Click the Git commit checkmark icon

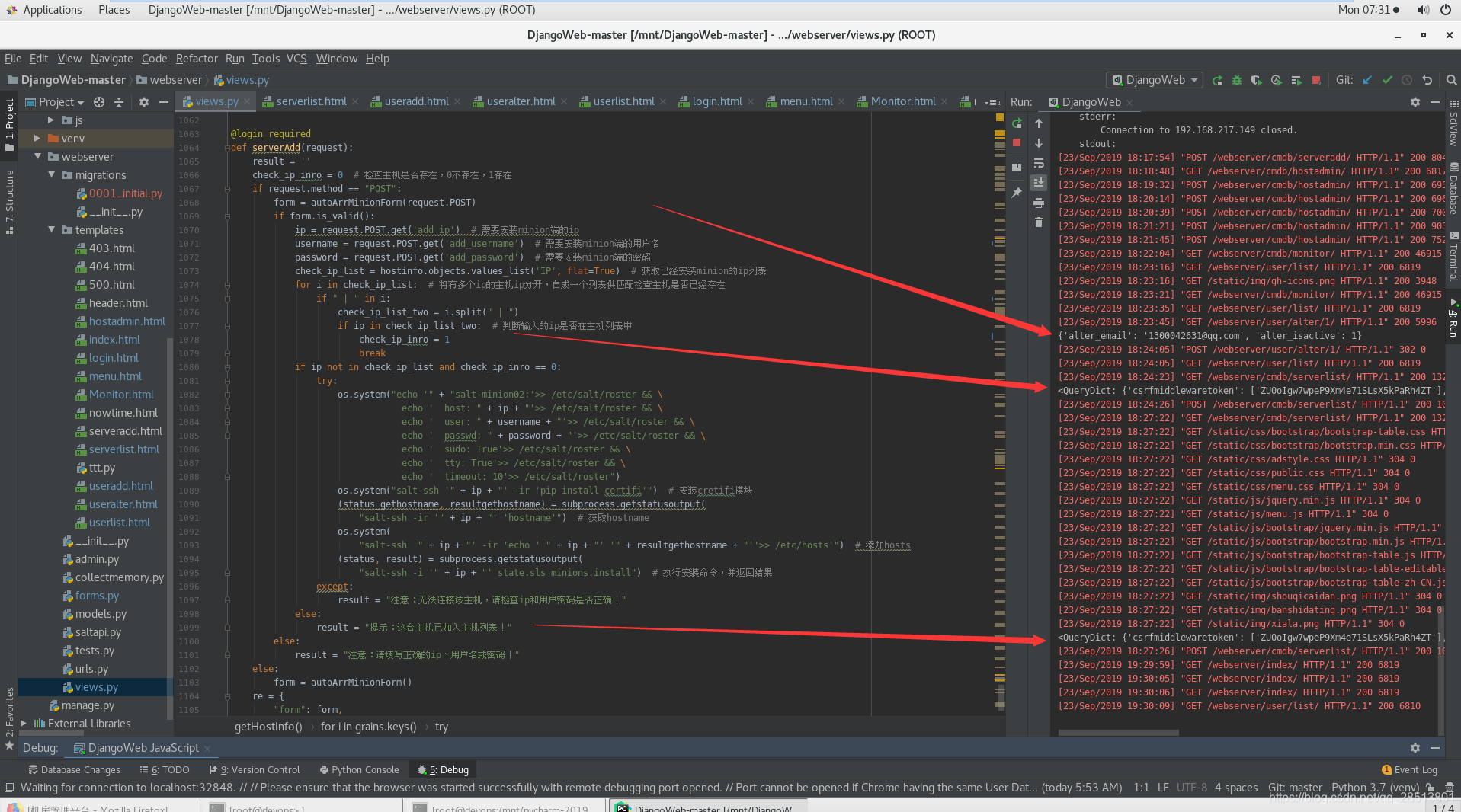pos(1387,80)
